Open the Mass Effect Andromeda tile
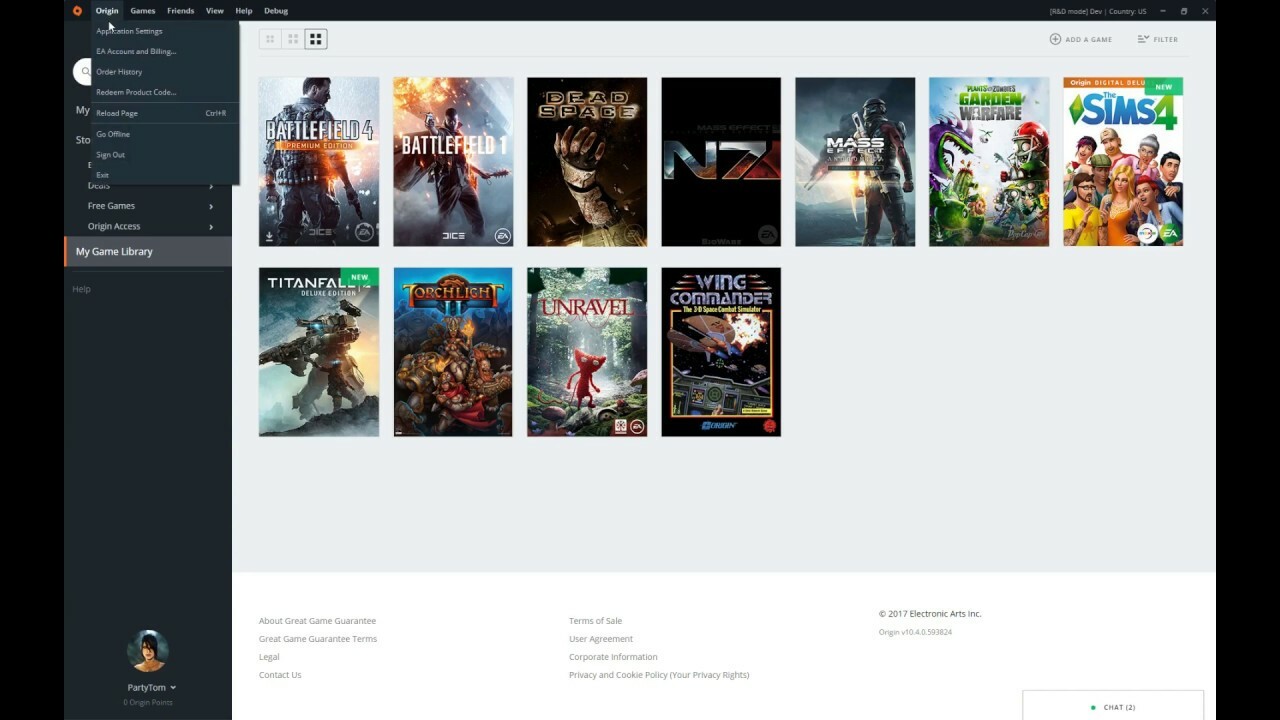 coord(855,162)
